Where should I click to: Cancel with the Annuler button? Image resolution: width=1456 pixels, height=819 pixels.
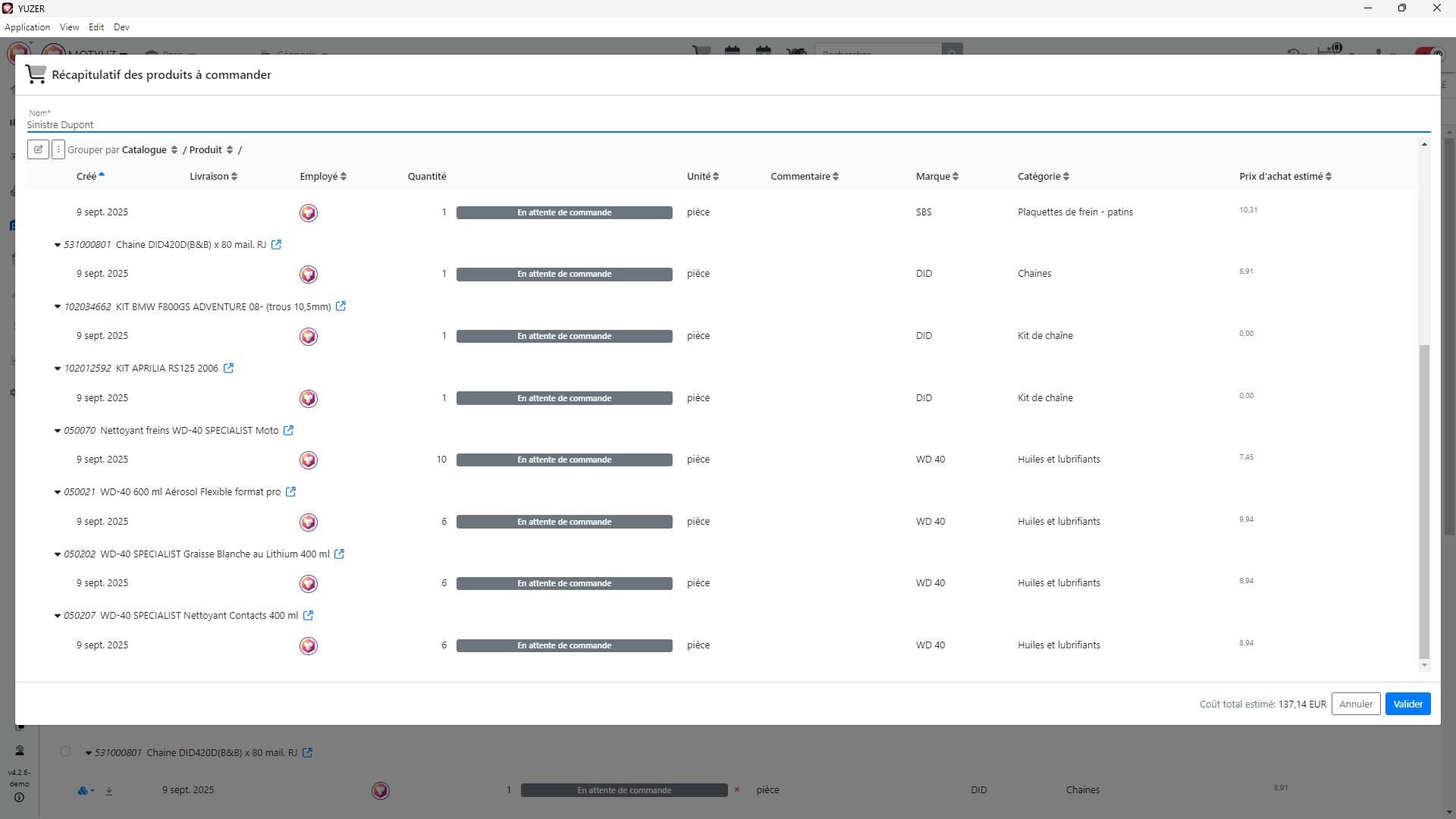(x=1355, y=704)
